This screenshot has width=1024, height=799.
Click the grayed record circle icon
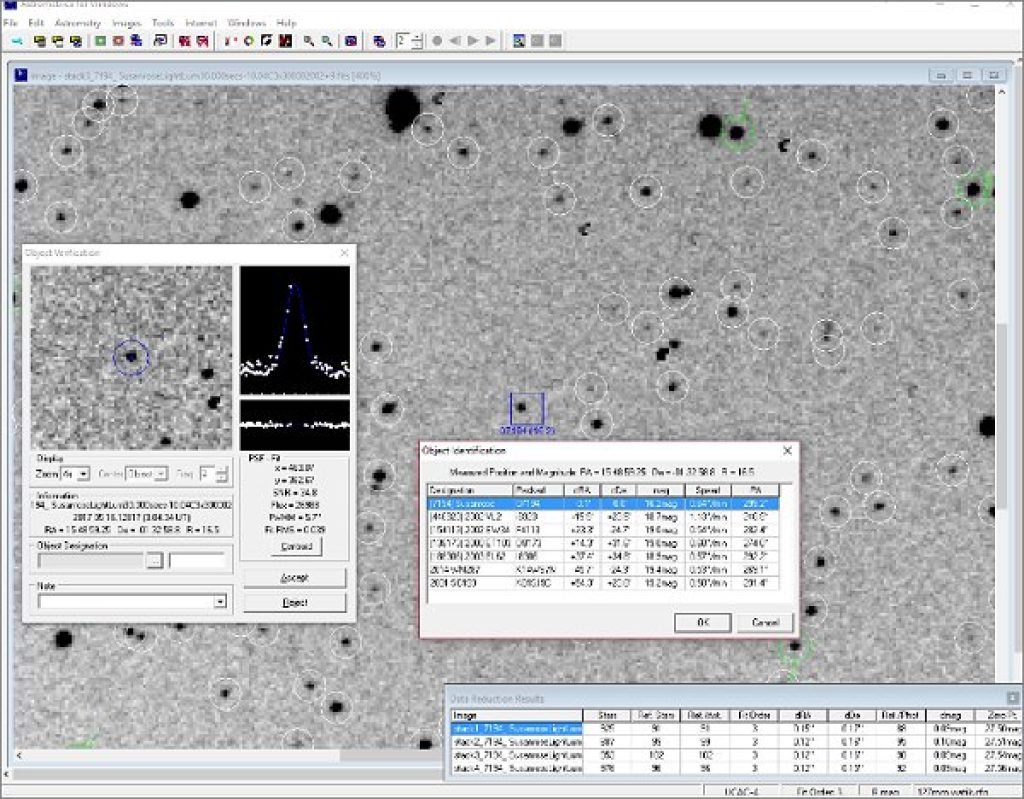pyautogui.click(x=437, y=41)
